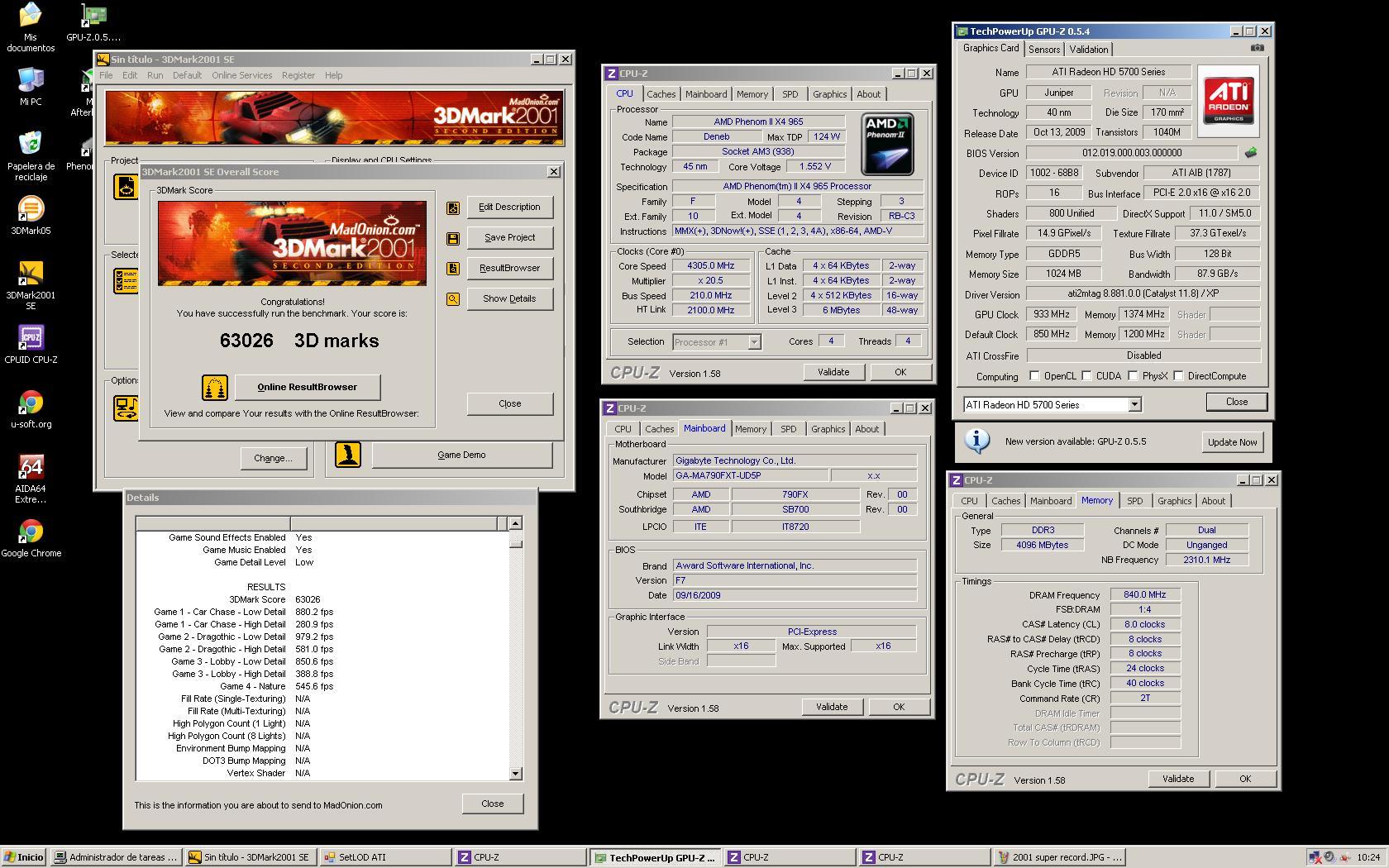
Task: Click the GPU-Z BIOS save chip icon
Action: point(1250,152)
